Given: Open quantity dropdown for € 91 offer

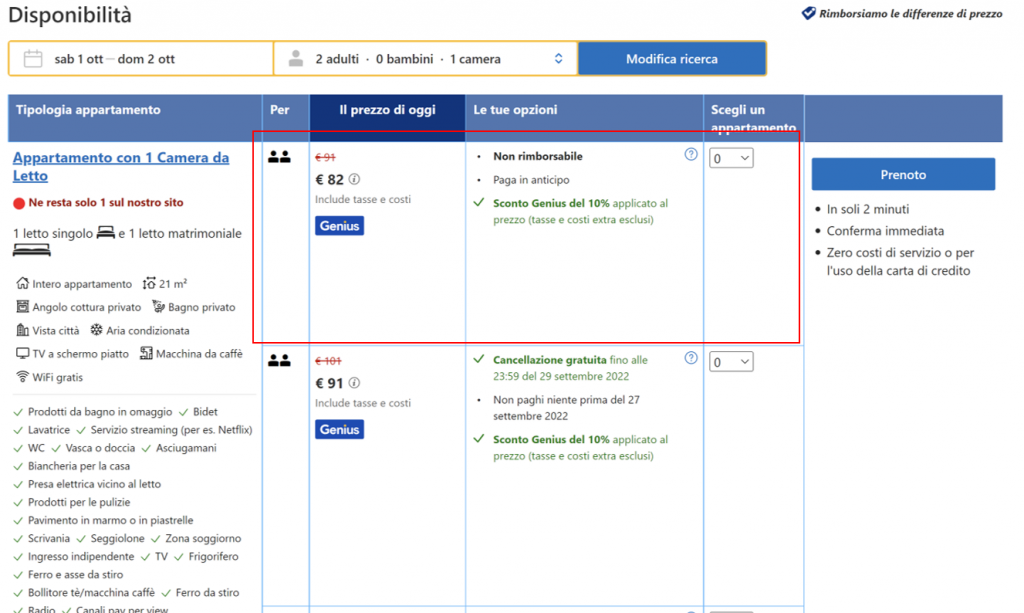Looking at the screenshot, I should point(731,362).
